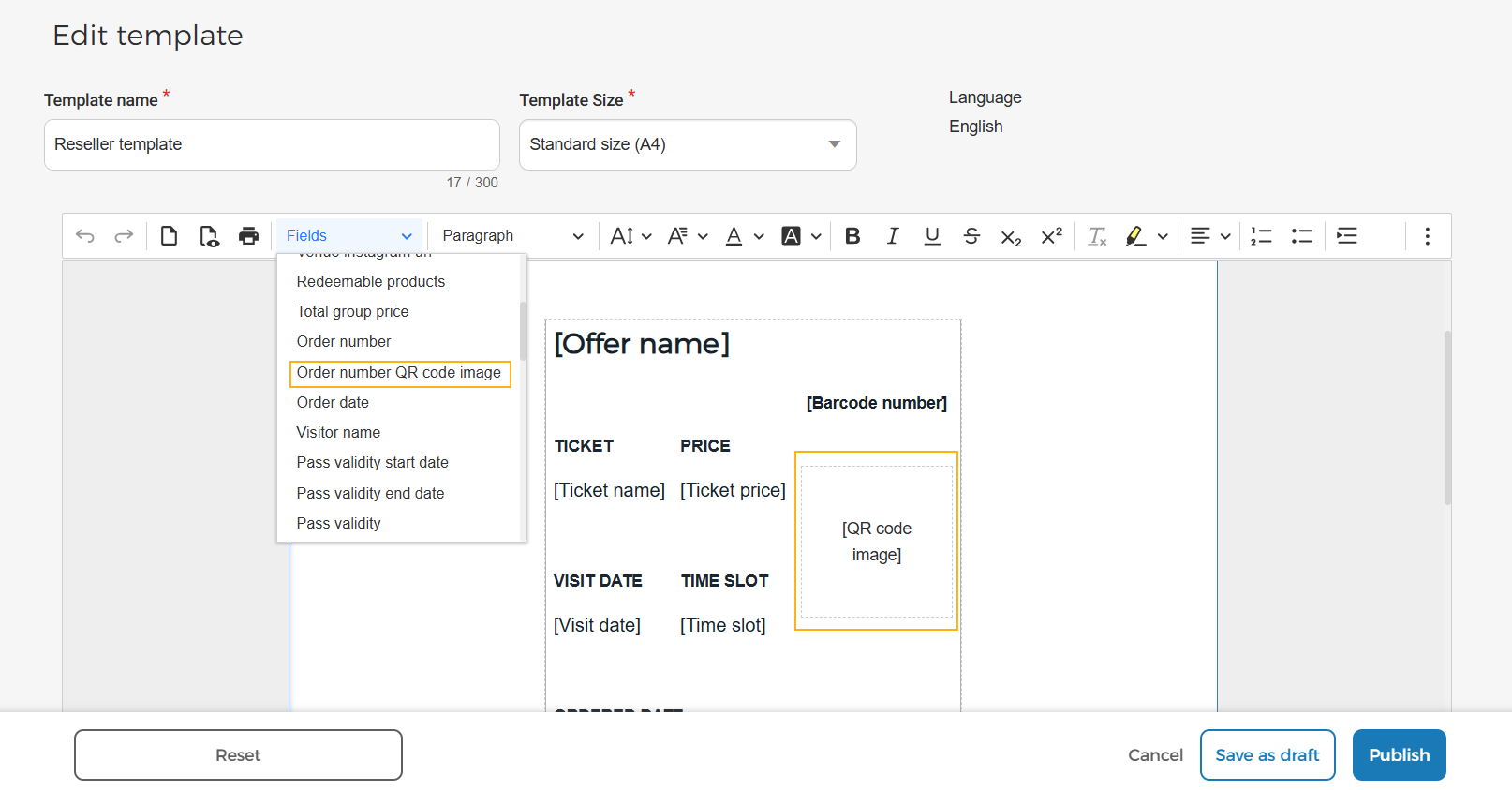Toggle bold formatting
The image size is (1512, 790).
[852, 236]
